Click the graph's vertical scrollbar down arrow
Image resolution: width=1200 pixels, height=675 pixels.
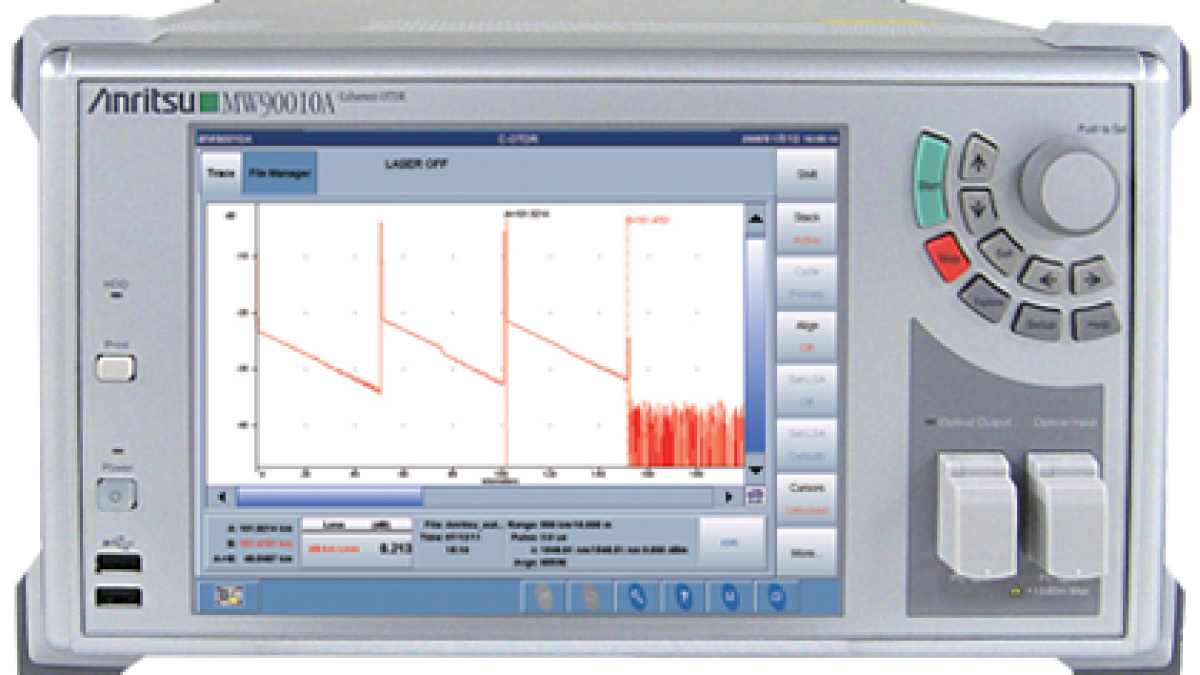756,470
